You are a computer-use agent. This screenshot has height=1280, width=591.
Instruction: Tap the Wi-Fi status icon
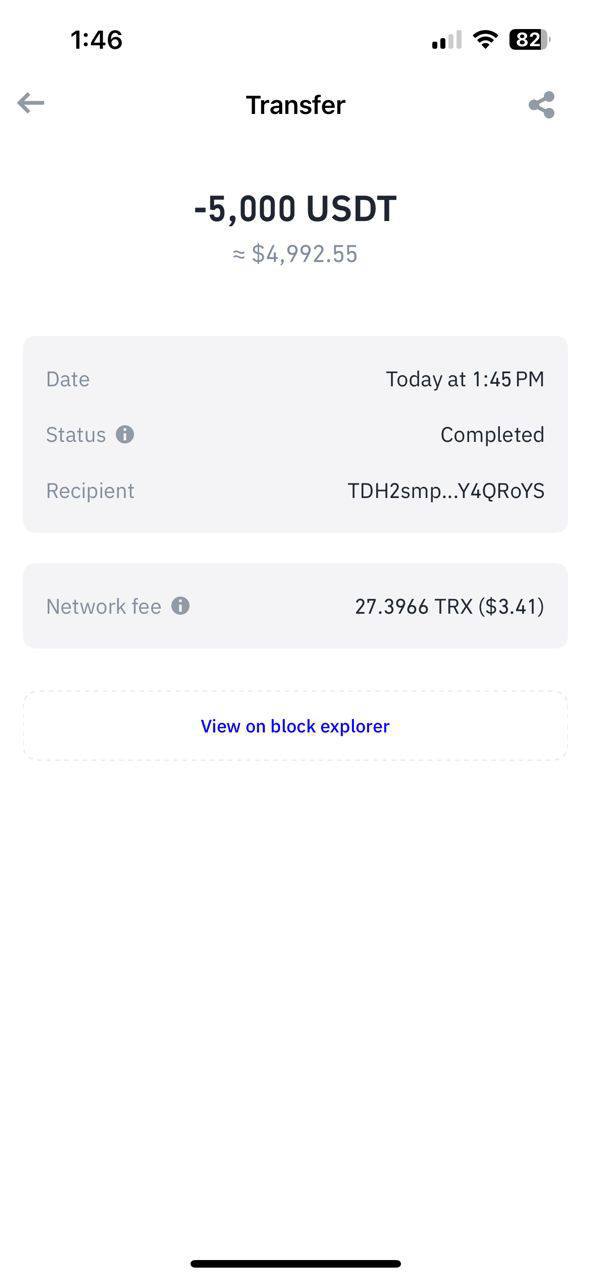486,40
